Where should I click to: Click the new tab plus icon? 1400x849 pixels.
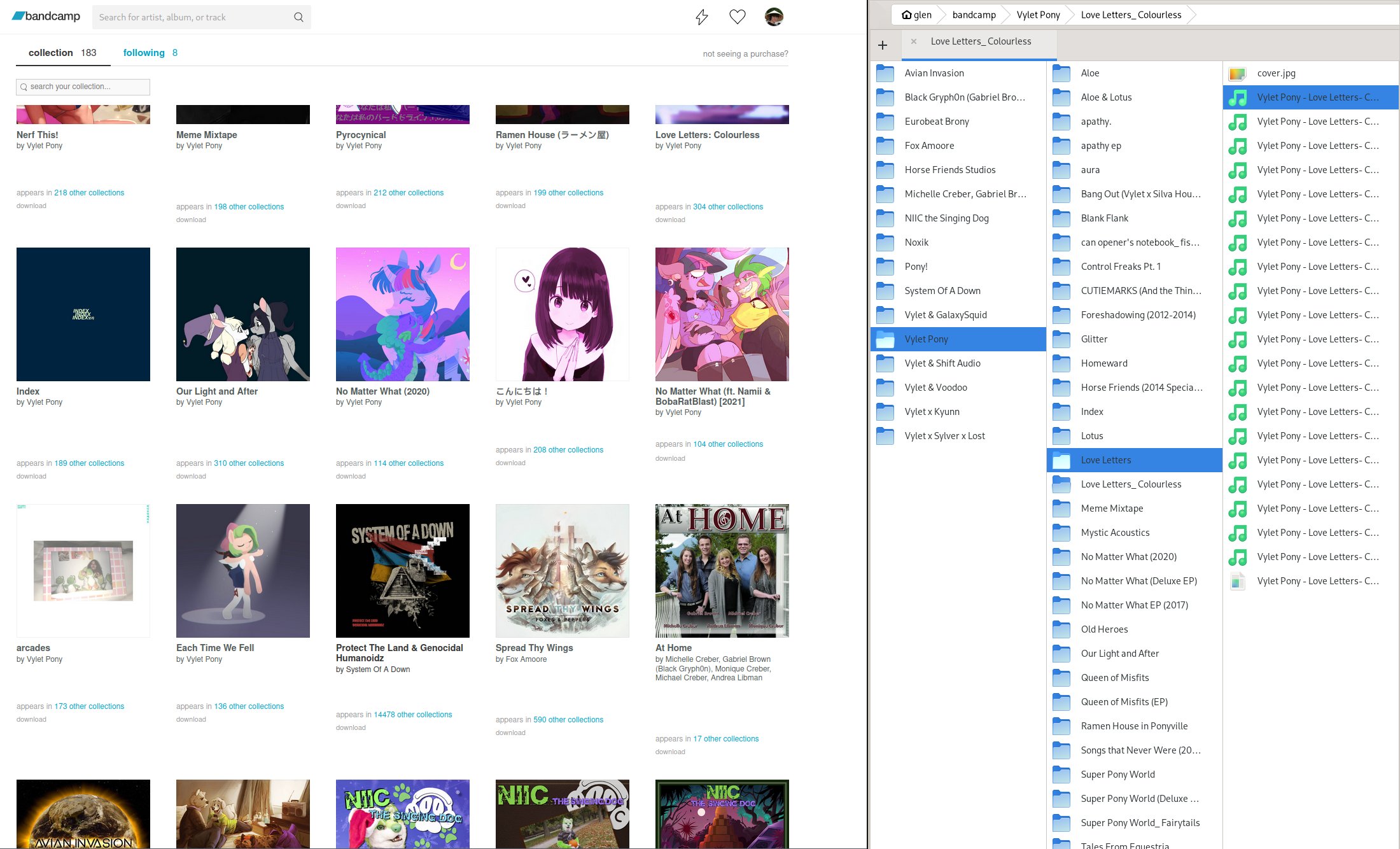coord(883,45)
